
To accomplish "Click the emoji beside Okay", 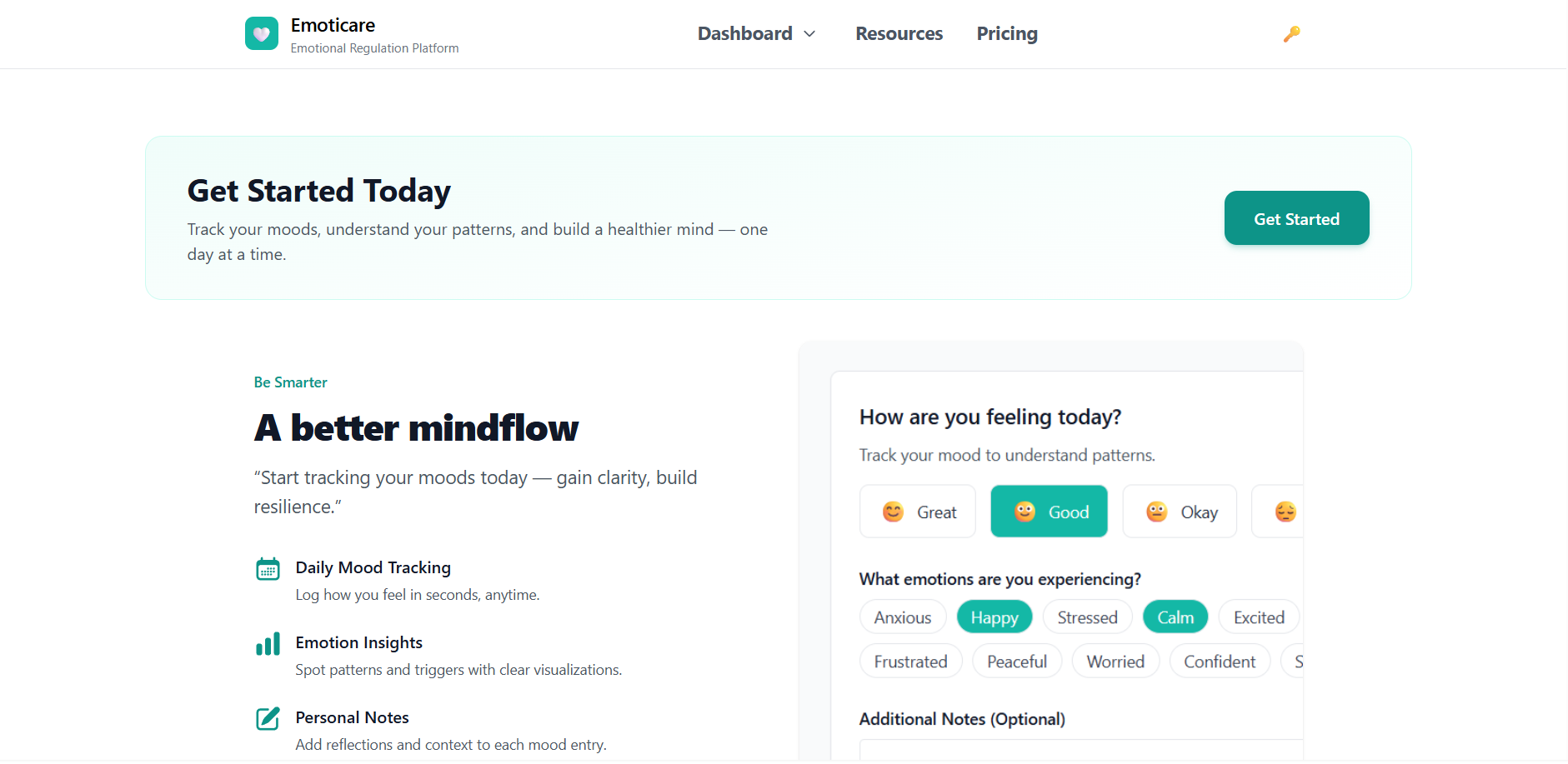I will [x=1156, y=512].
